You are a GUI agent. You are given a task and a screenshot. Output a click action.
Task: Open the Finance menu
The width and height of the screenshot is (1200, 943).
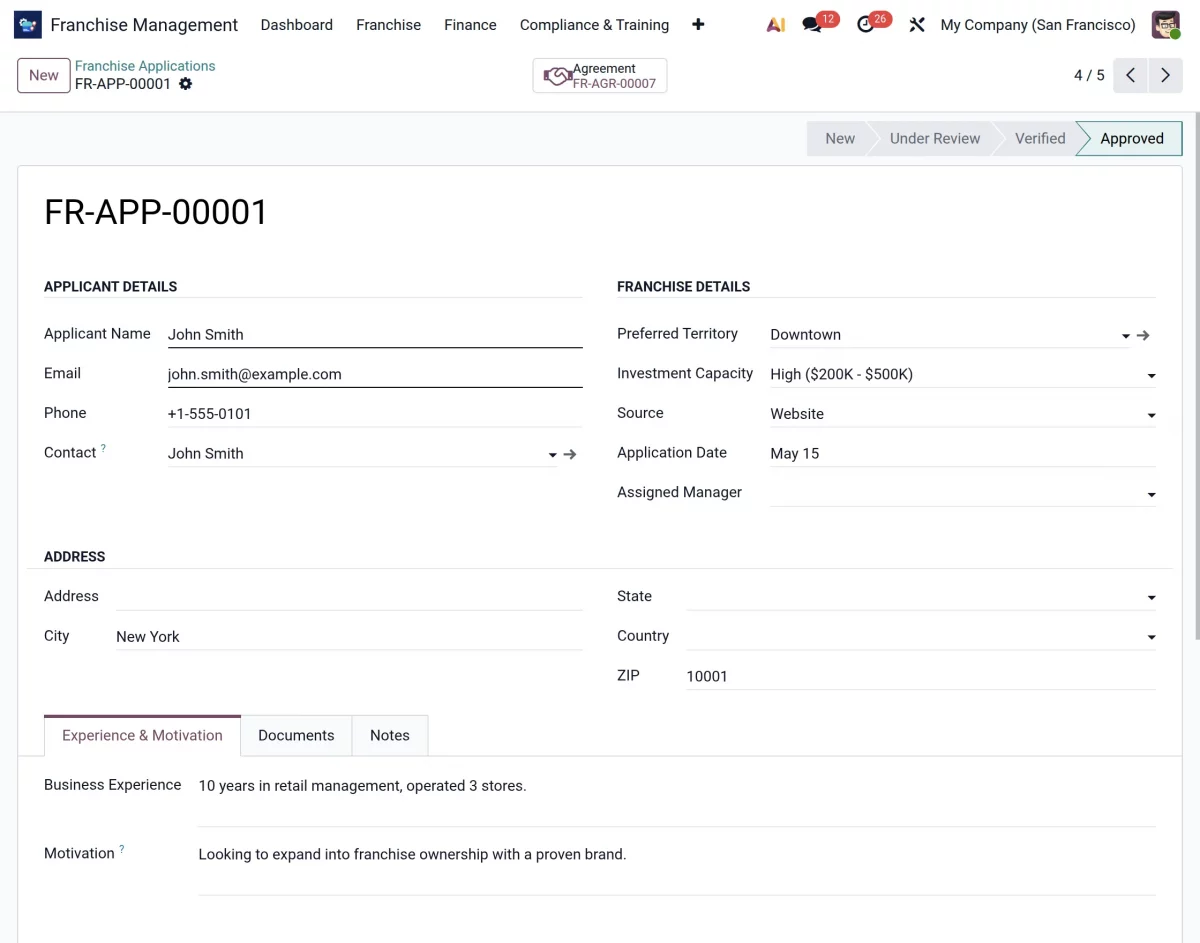(x=470, y=25)
